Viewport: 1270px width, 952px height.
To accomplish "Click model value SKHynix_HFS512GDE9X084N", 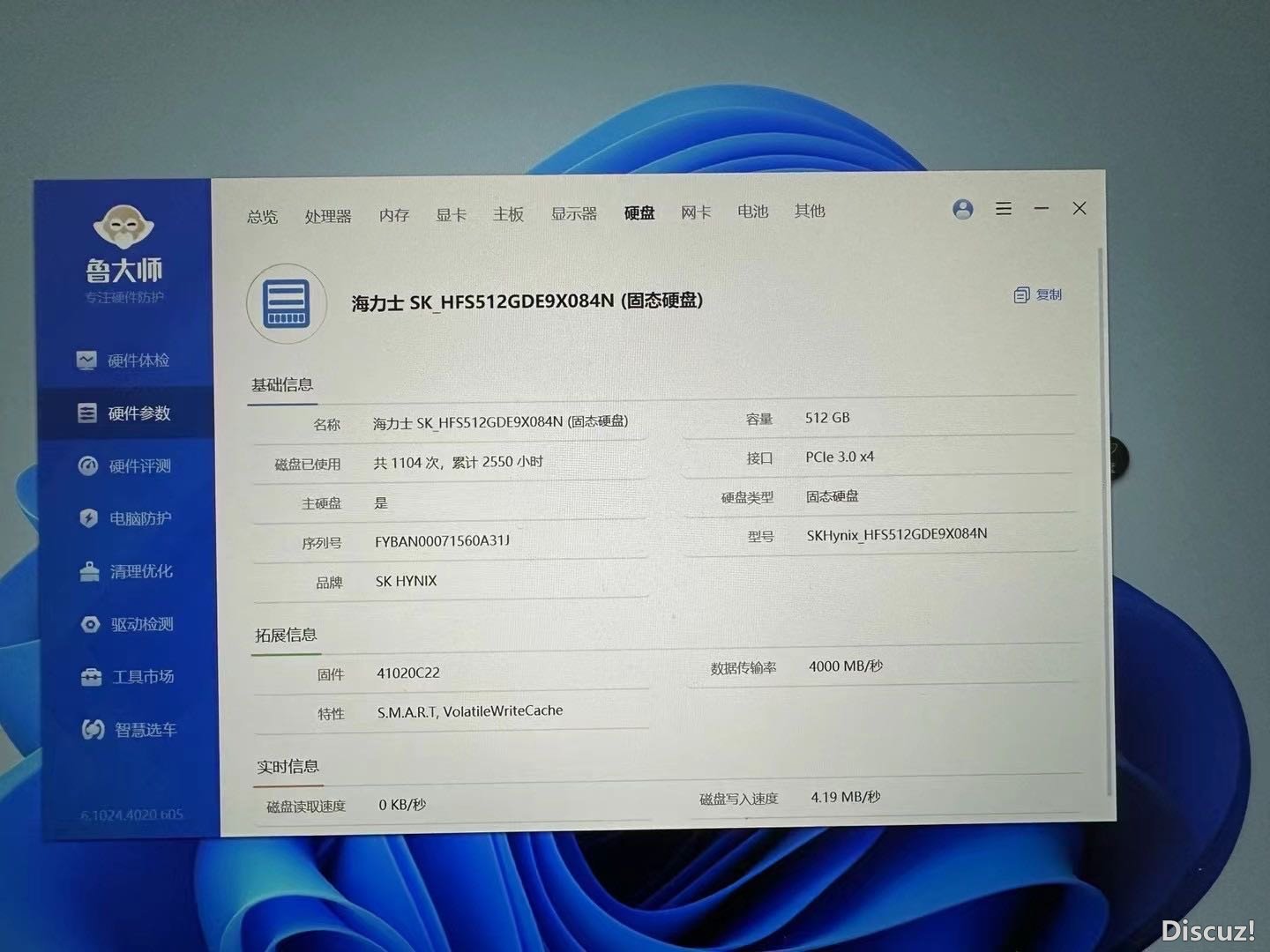I will point(897,534).
